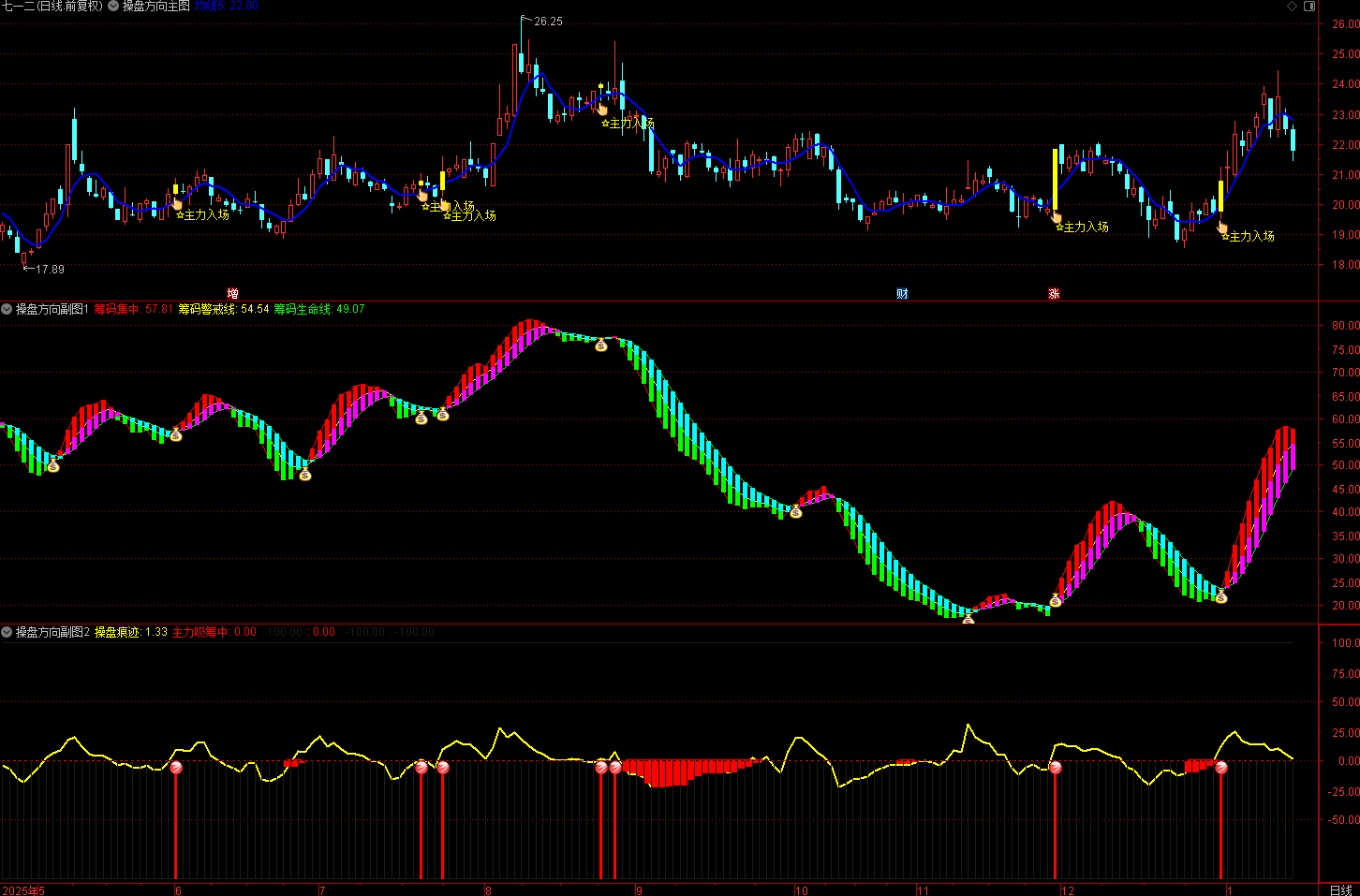Image resolution: width=1360 pixels, height=896 pixels.
Task: Click the 七一二(日线,前复权) chart title
Action: pyautogui.click(x=52, y=6)
